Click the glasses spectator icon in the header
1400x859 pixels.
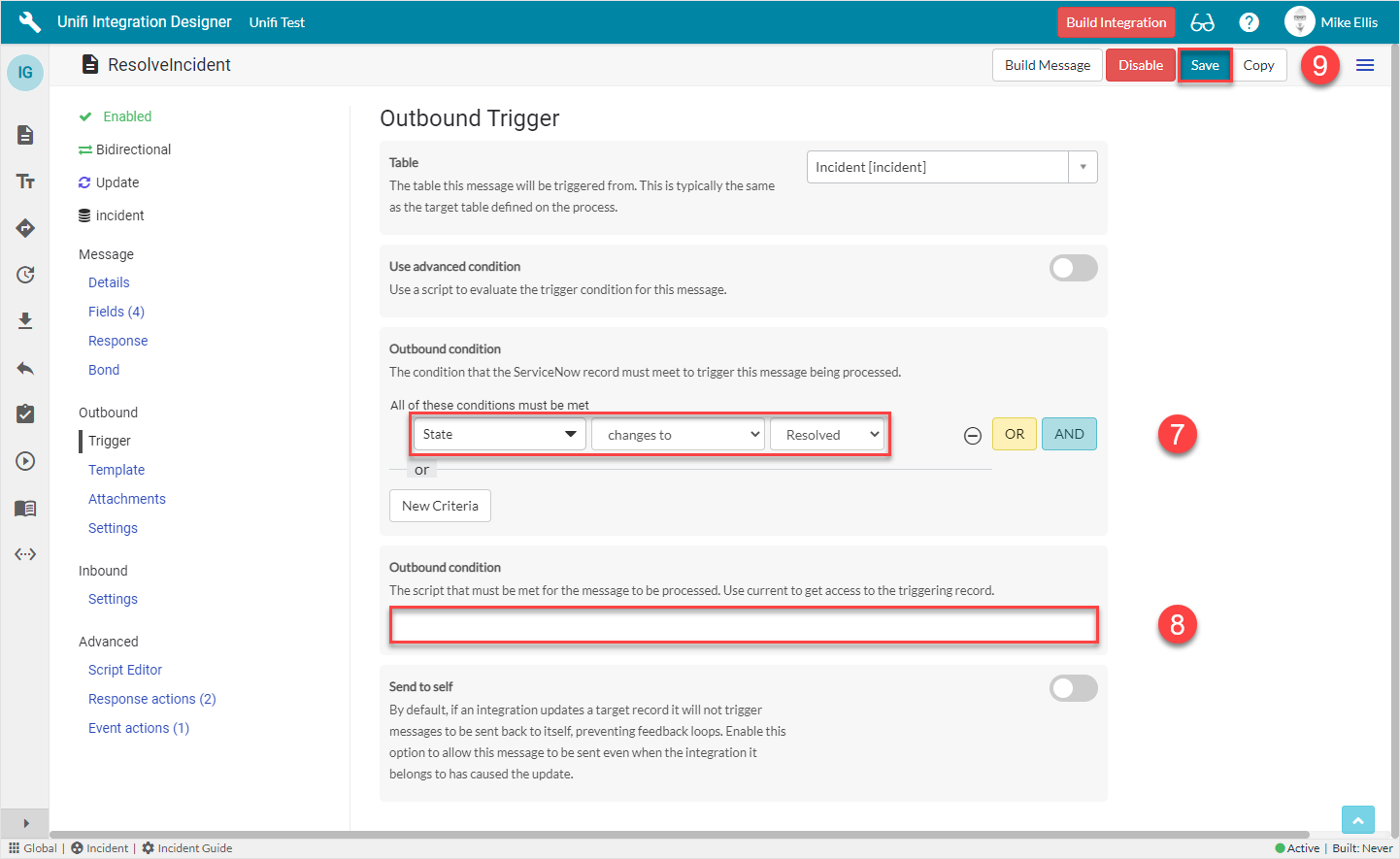[1202, 21]
